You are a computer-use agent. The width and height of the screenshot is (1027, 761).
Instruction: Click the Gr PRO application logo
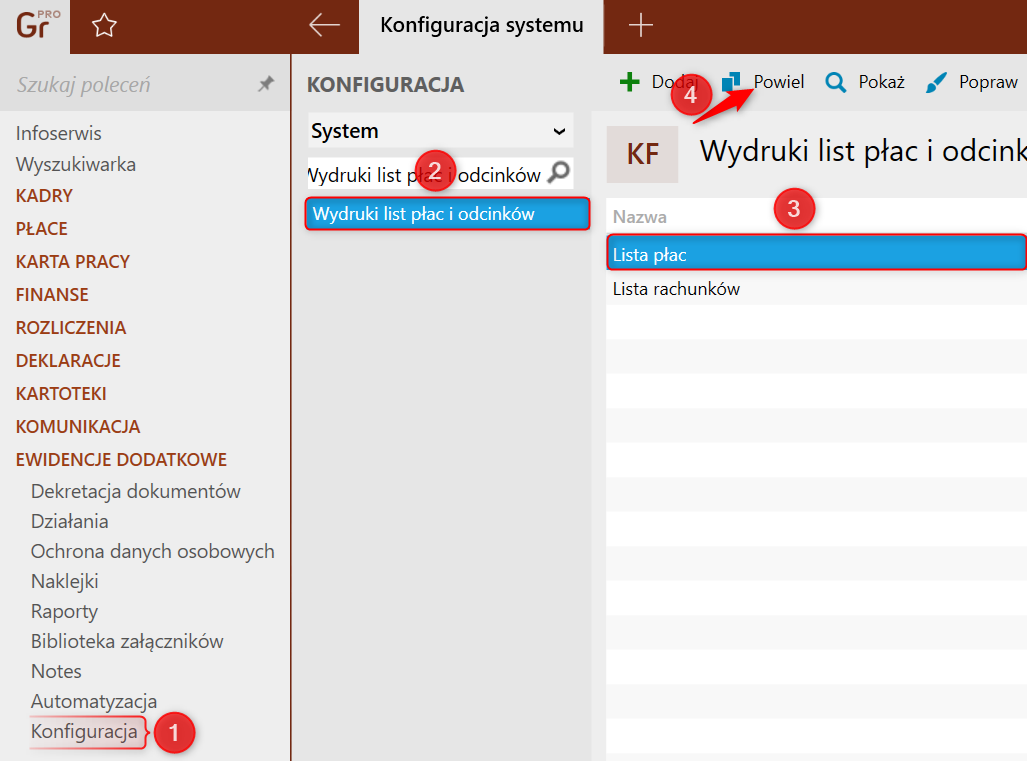pos(37,25)
